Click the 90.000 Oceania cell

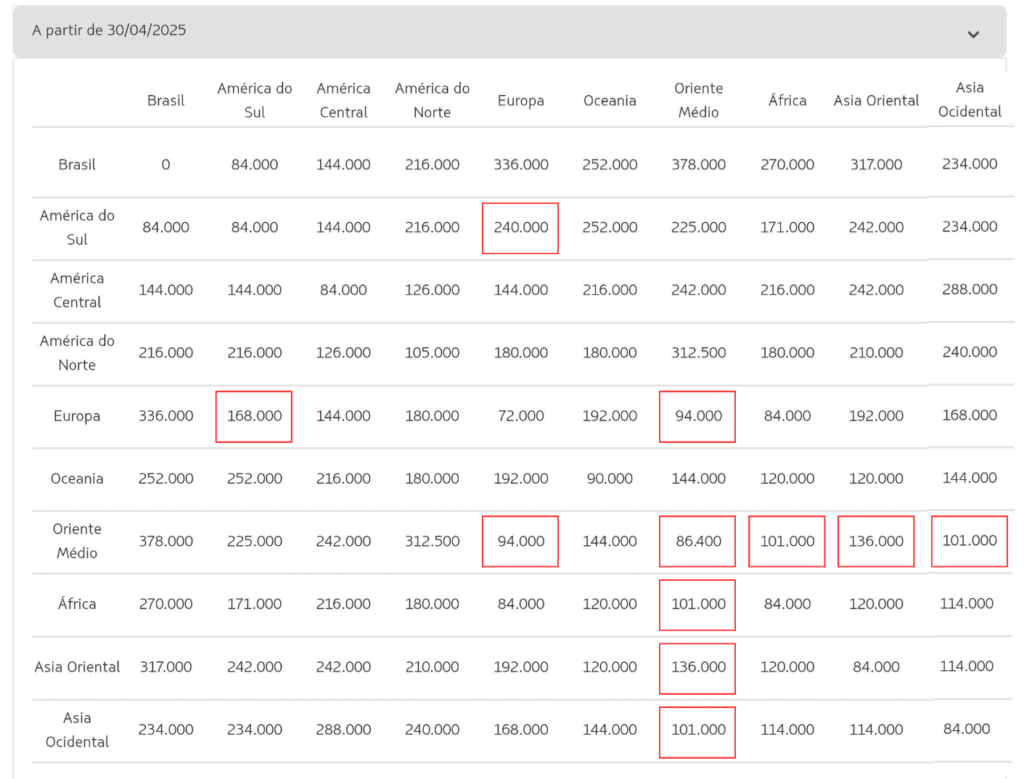coord(609,478)
